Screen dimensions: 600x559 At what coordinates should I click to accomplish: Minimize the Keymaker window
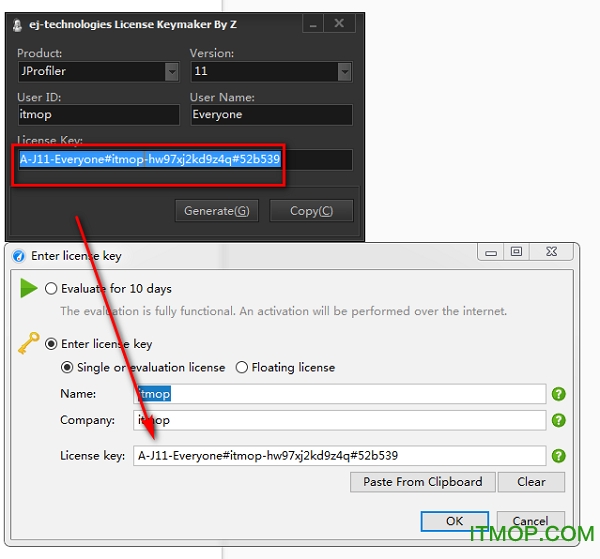coord(313,24)
